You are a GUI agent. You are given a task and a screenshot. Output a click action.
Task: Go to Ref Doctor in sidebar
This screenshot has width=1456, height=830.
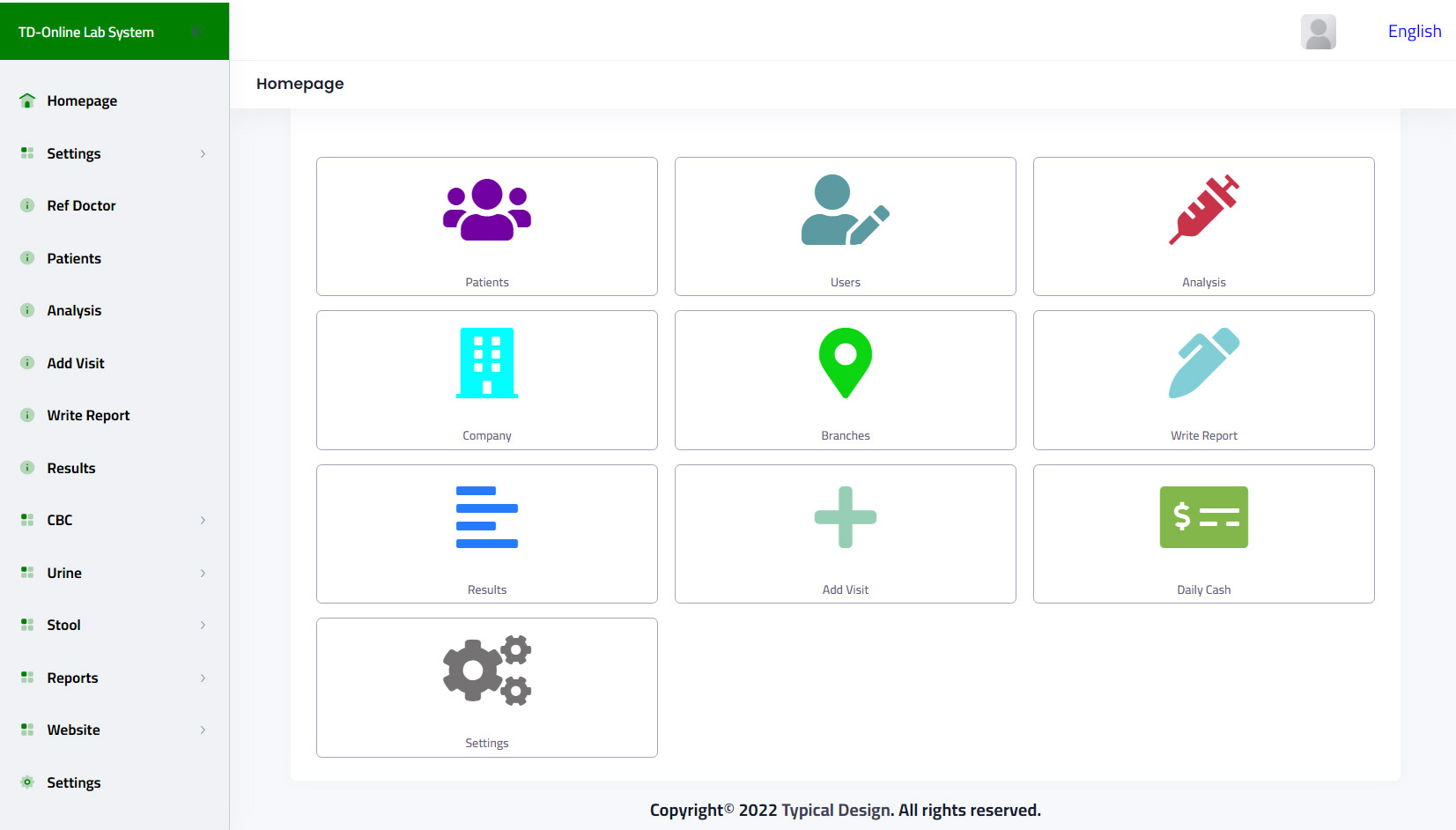click(81, 205)
